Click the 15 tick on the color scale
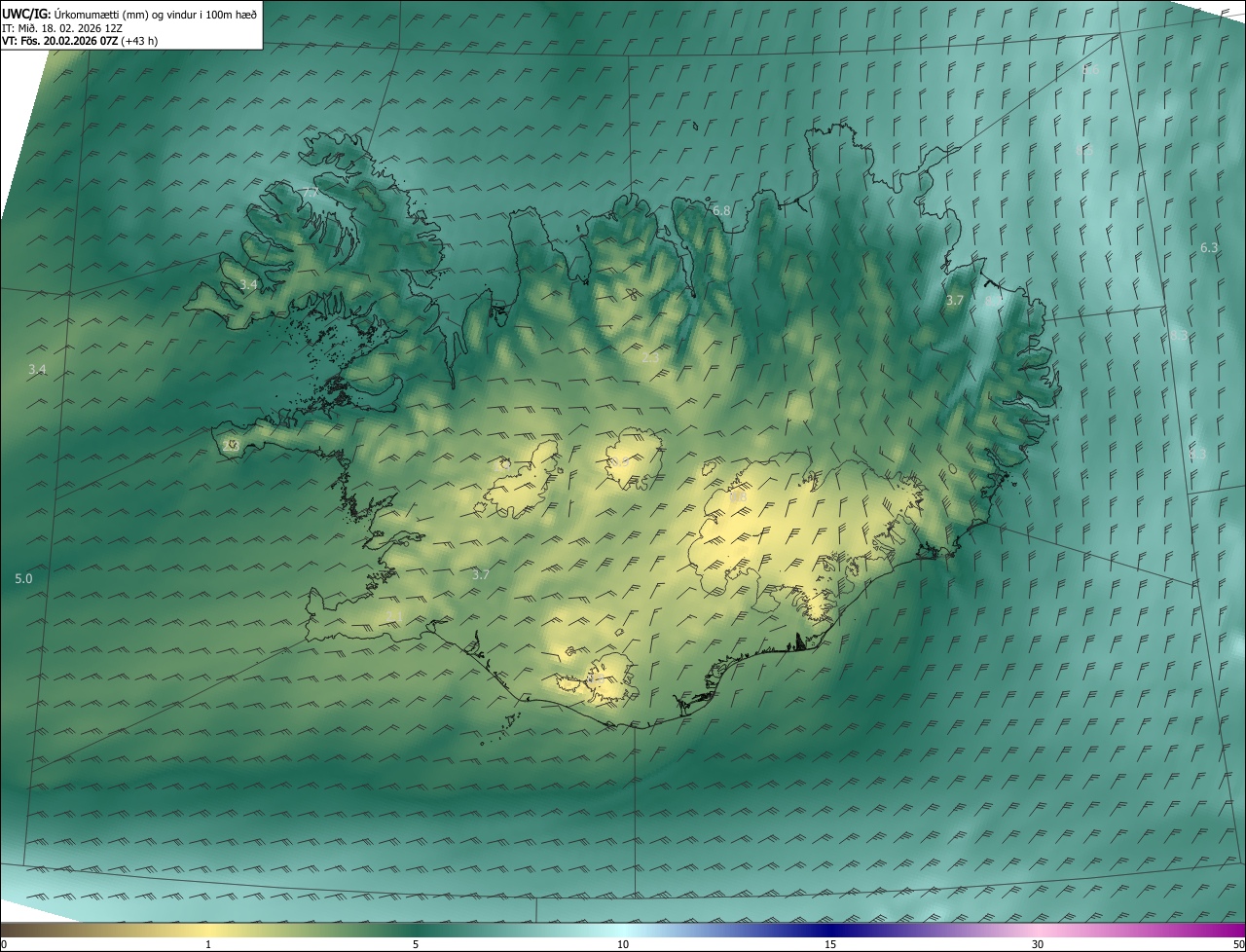1246x952 pixels. tap(830, 945)
